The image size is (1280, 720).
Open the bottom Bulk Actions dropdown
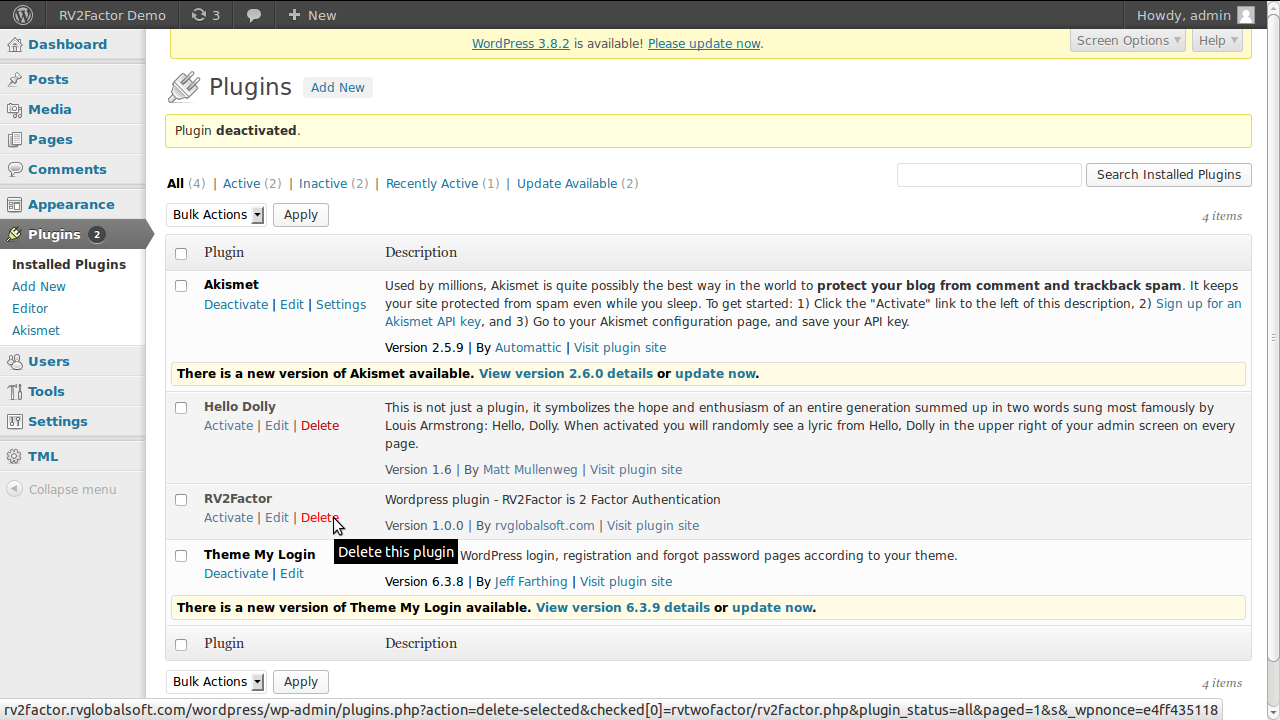coord(217,681)
